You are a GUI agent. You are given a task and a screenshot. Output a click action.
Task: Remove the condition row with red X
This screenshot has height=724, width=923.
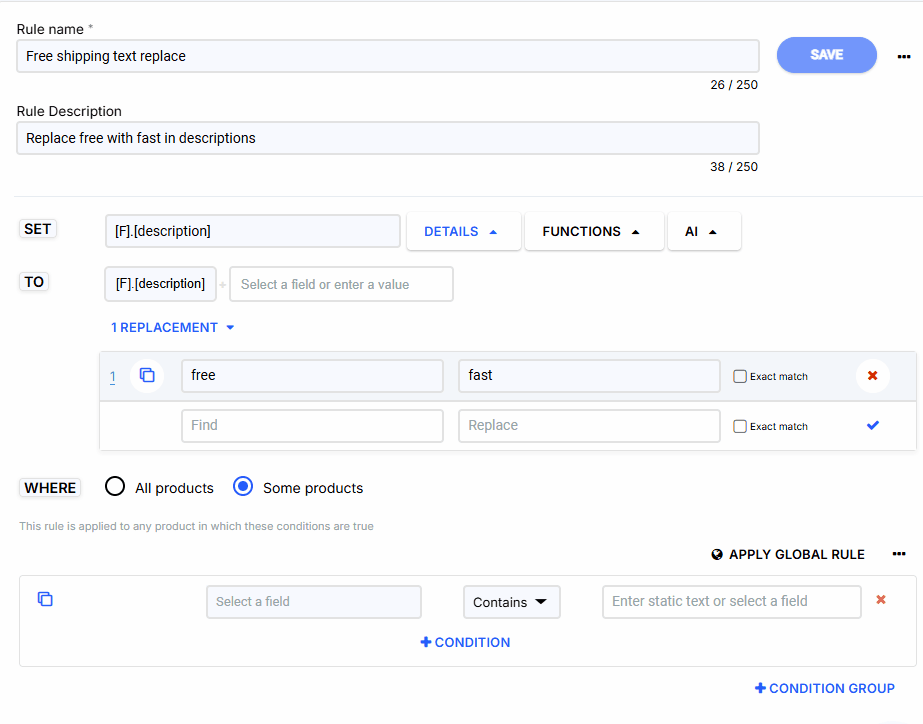(x=881, y=600)
